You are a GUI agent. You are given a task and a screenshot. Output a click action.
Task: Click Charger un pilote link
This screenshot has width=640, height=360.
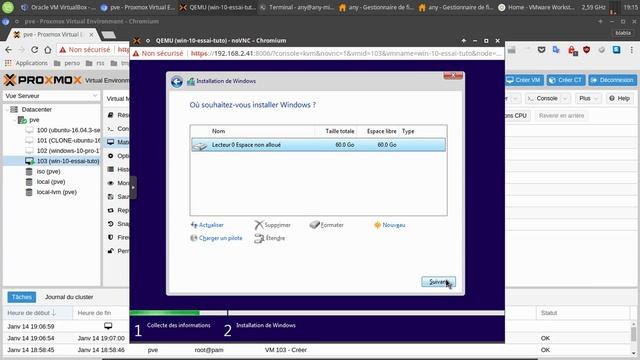[216, 238]
